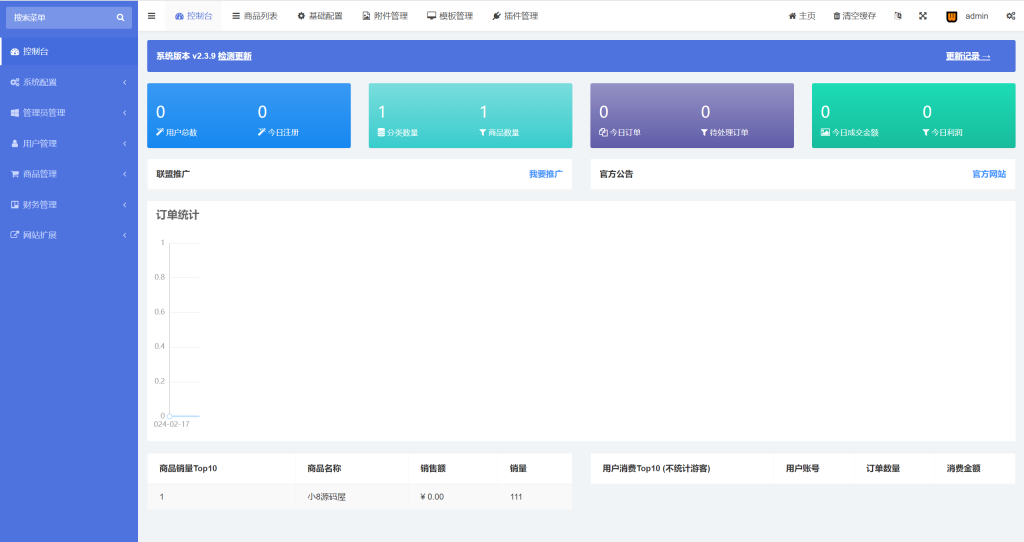Click the windows icon beside 管理员管理
This screenshot has height=542, width=1024.
tap(14, 113)
